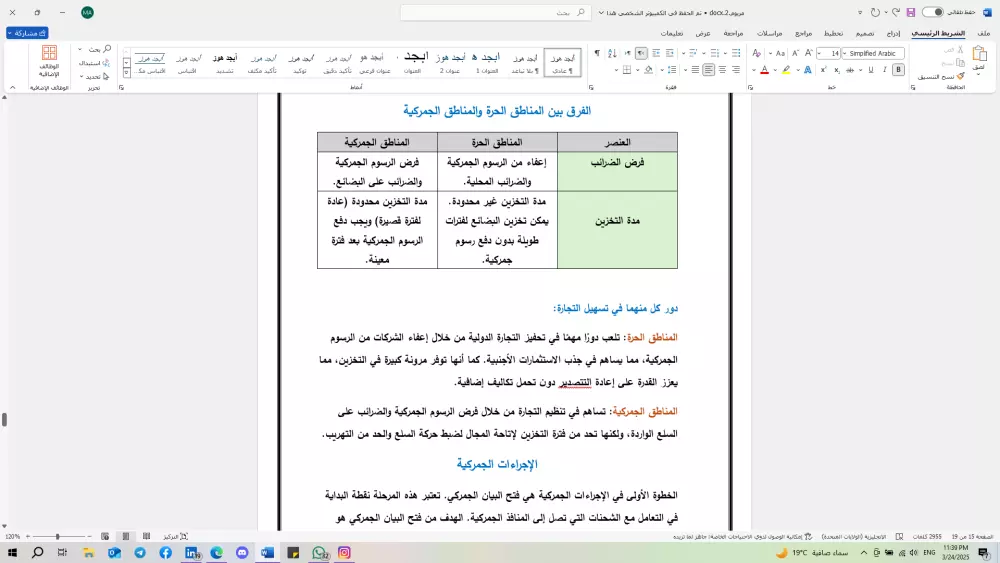This screenshot has height=563, width=1000.
Task: Select the عادي (Normal) style
Action: pyautogui.click(x=562, y=62)
